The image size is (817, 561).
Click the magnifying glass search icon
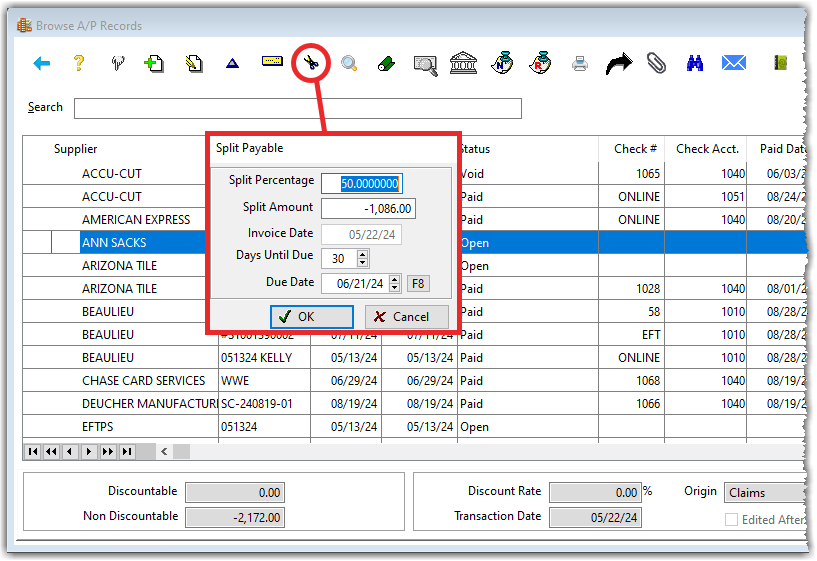point(349,64)
